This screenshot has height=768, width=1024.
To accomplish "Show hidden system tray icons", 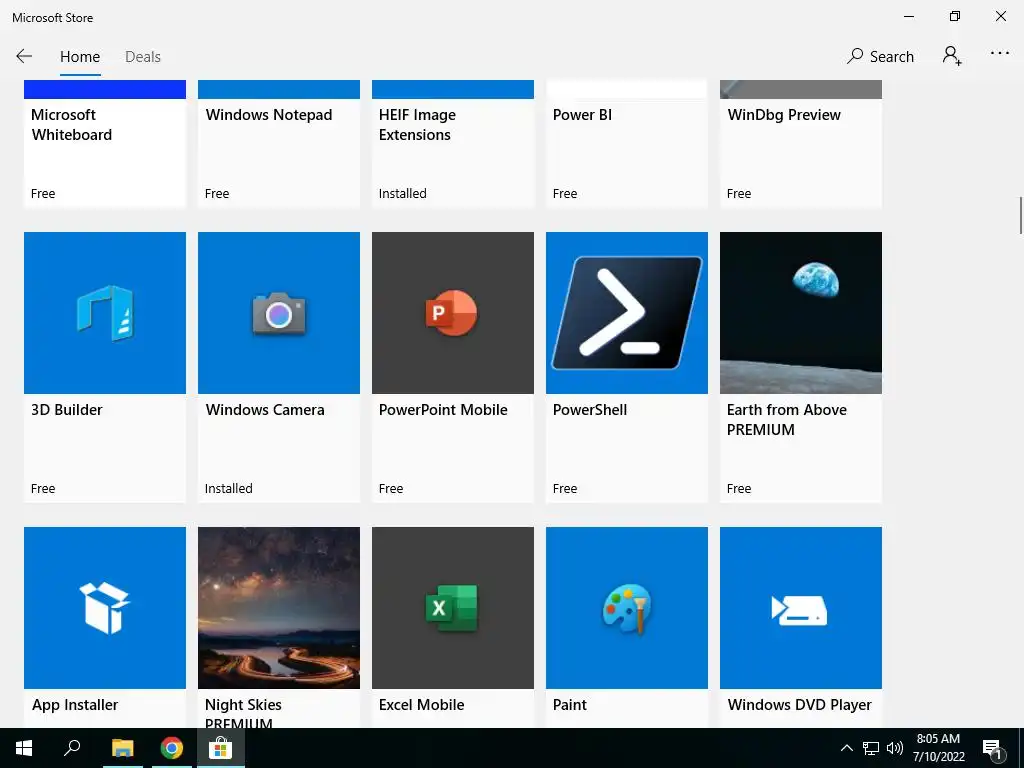I will click(846, 748).
